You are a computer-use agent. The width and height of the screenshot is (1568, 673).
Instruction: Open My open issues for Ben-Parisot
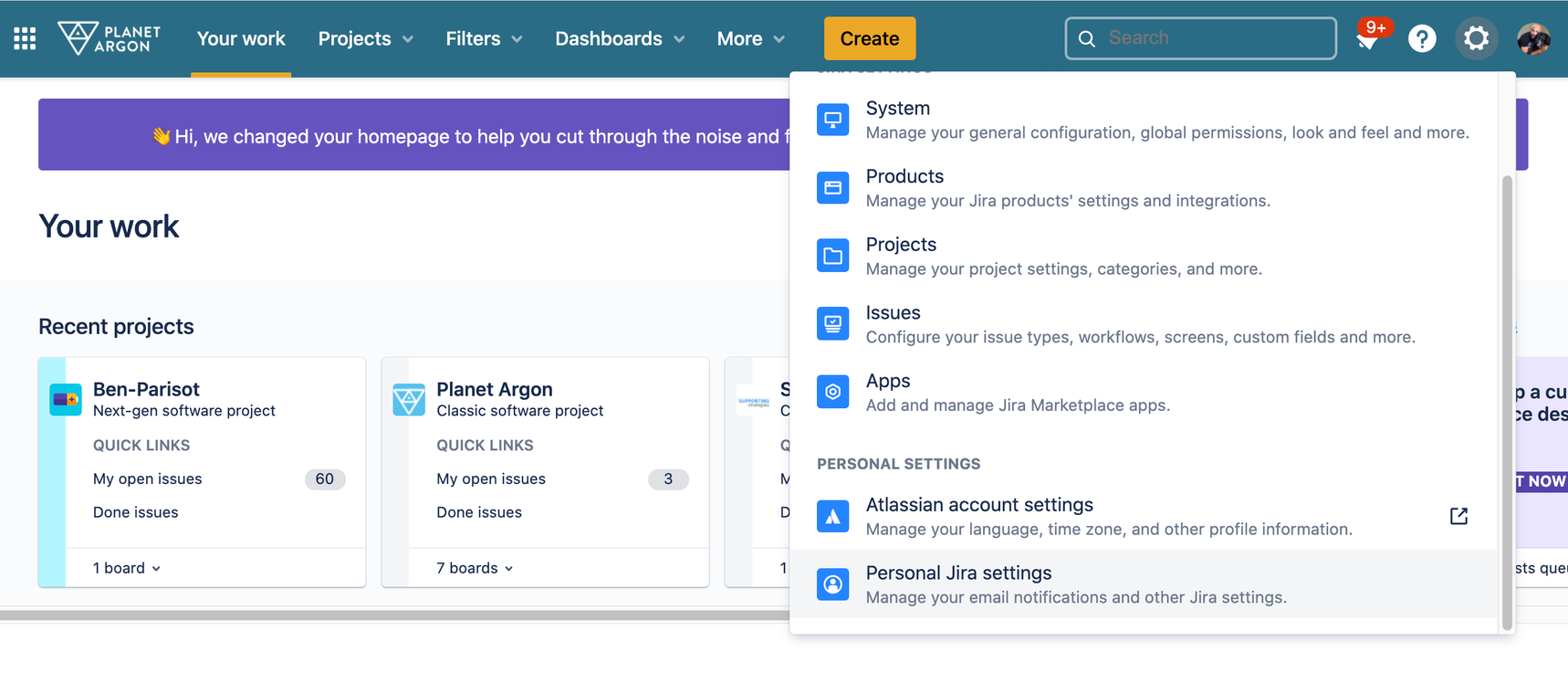click(148, 478)
